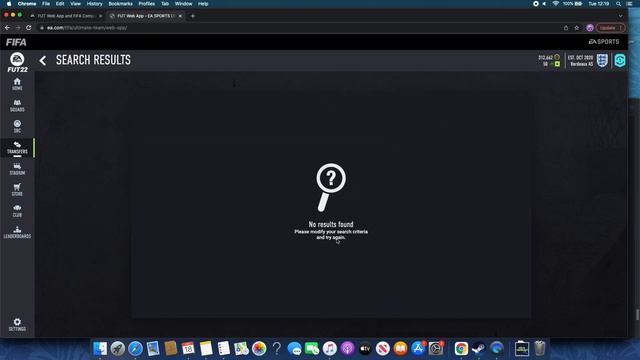Share this page from address bar
640x360 pixels.
(566, 28)
